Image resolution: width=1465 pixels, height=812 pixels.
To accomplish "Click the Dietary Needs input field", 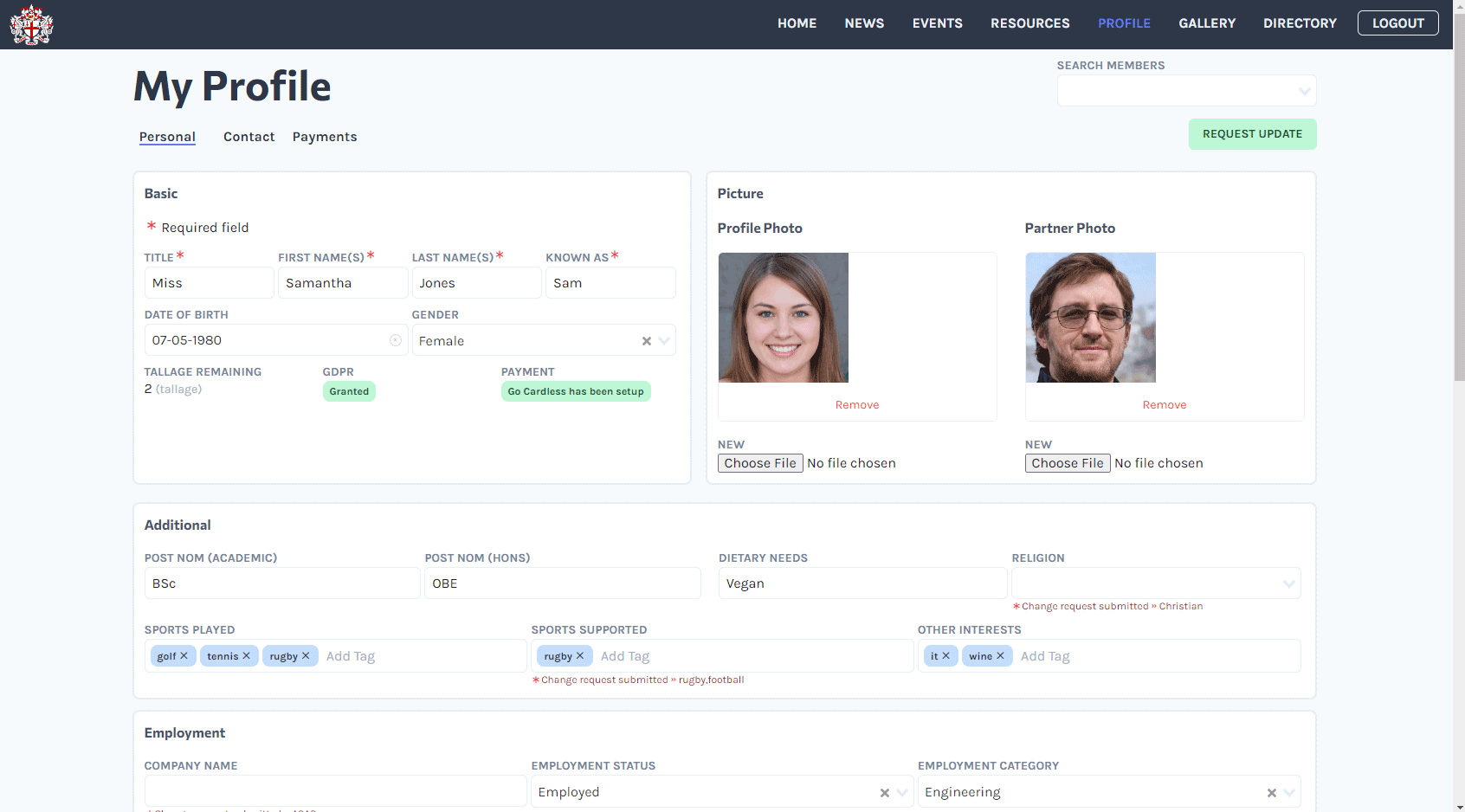I will pos(862,583).
